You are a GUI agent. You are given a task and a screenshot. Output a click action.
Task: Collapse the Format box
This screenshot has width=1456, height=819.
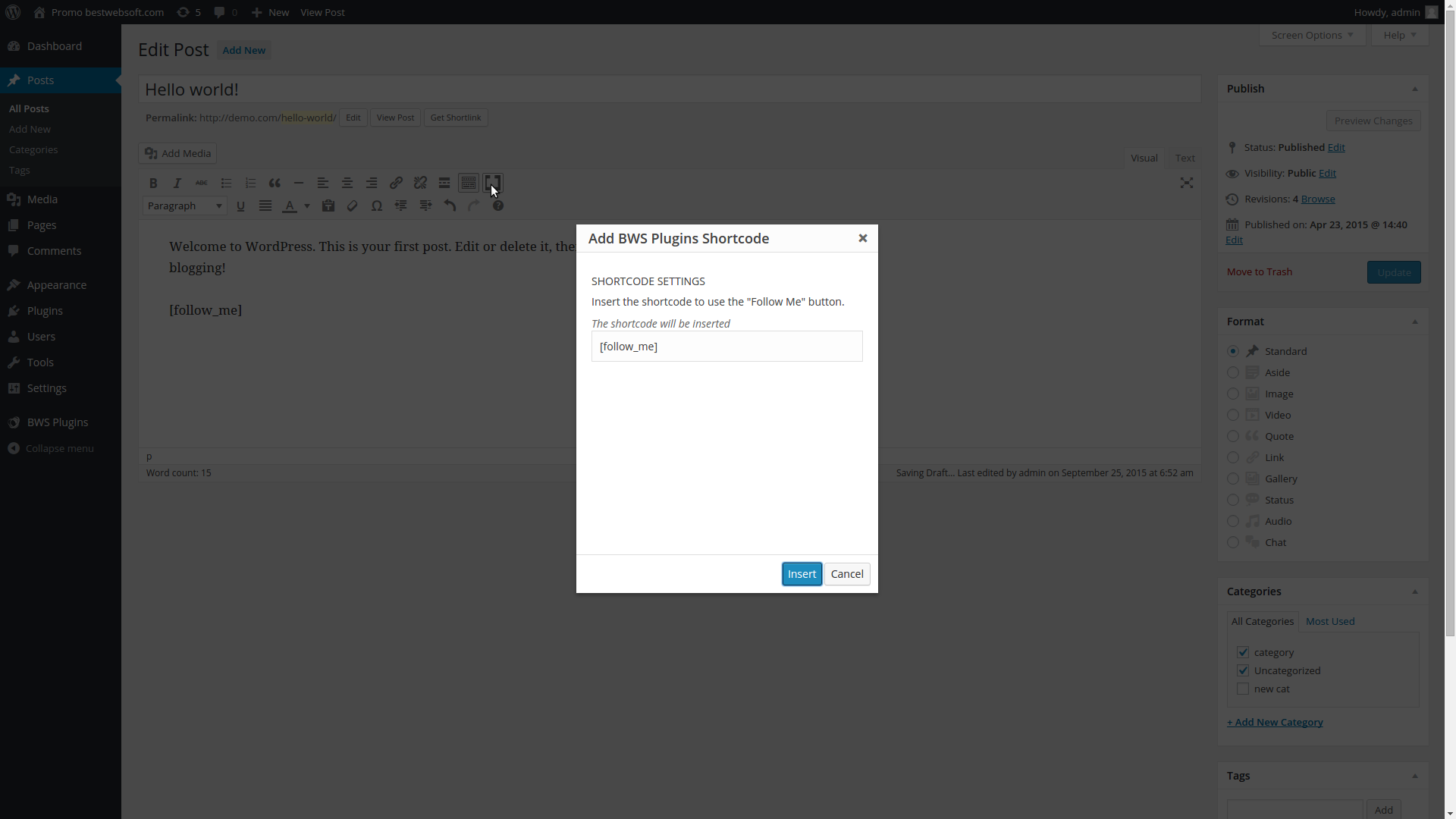point(1415,322)
